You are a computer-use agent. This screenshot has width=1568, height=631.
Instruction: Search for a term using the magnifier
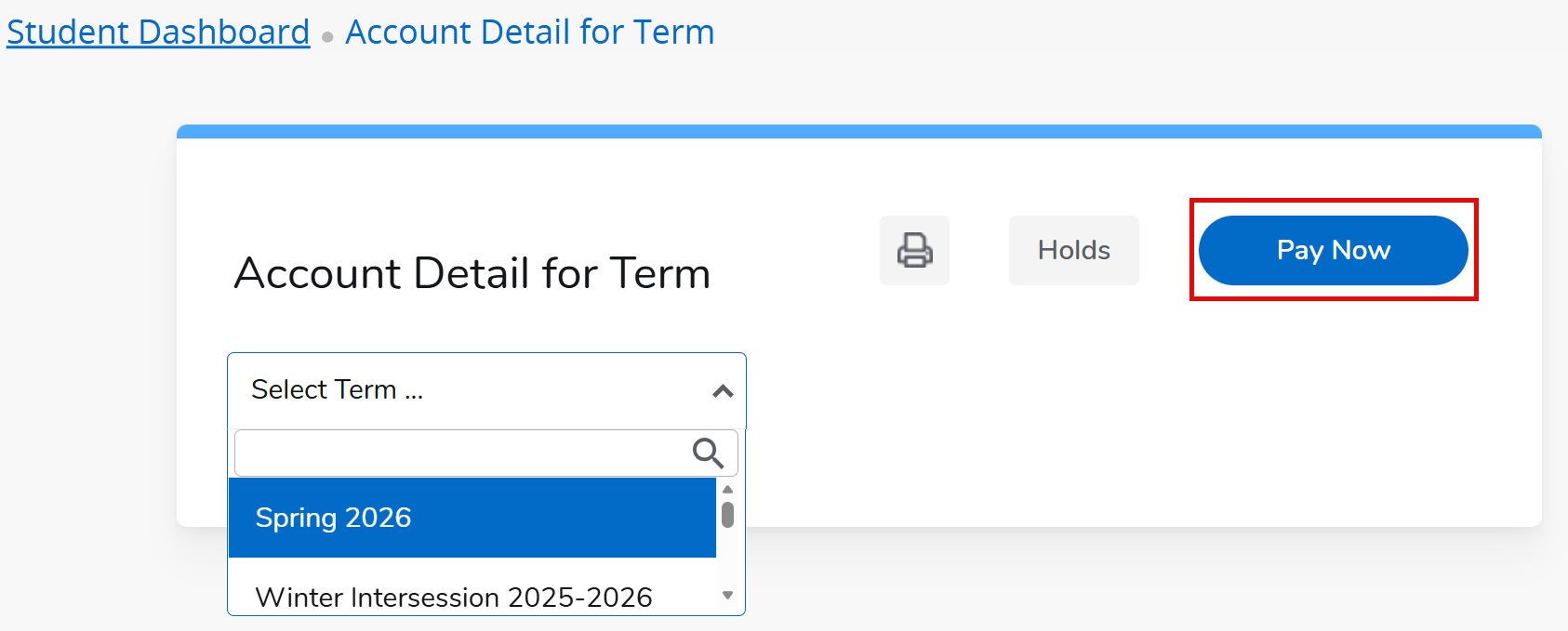(708, 454)
